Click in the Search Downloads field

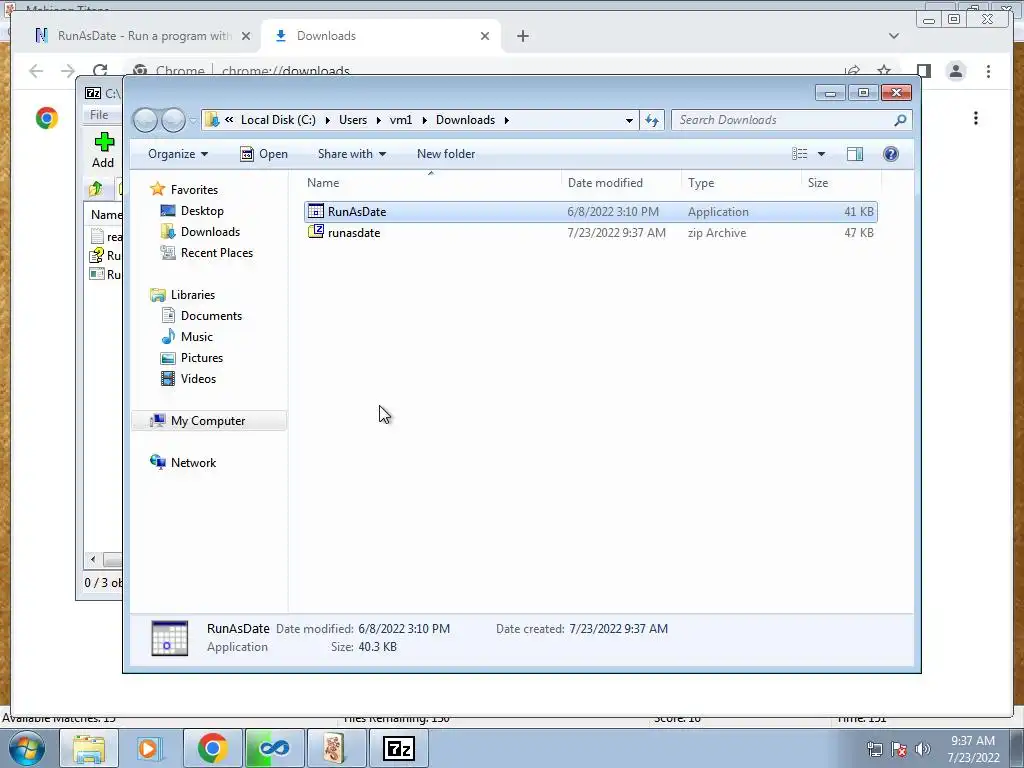[x=784, y=120]
